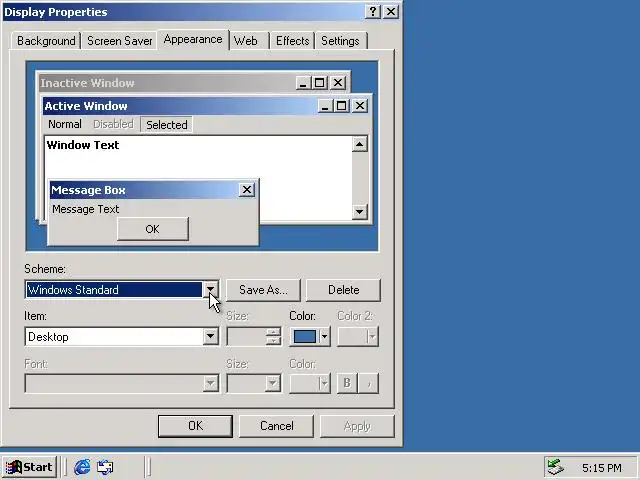Click the Window Text in preview
This screenshot has height=480, width=640.
click(x=83, y=145)
